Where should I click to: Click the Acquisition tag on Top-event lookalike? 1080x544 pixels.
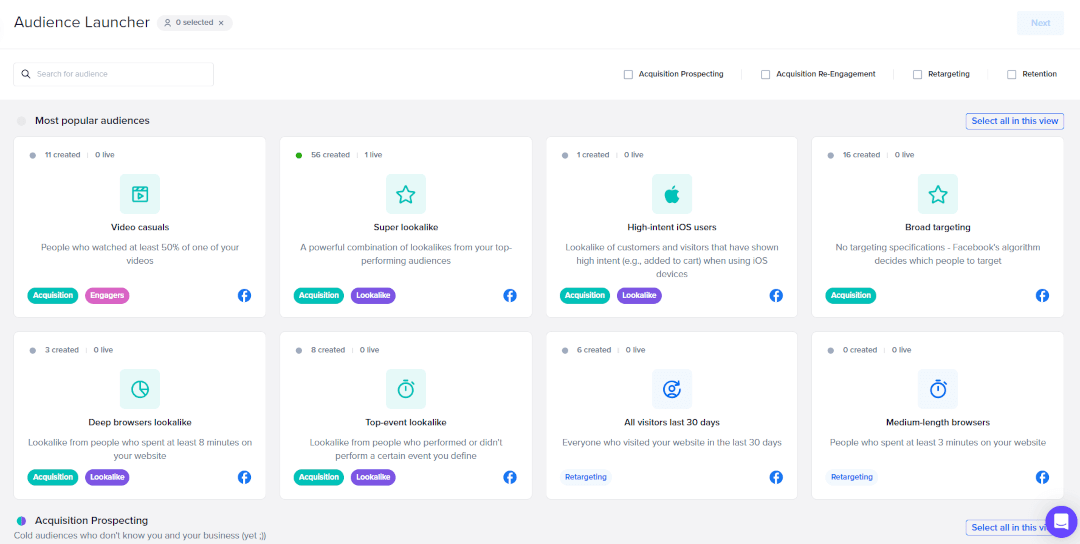[319, 477]
